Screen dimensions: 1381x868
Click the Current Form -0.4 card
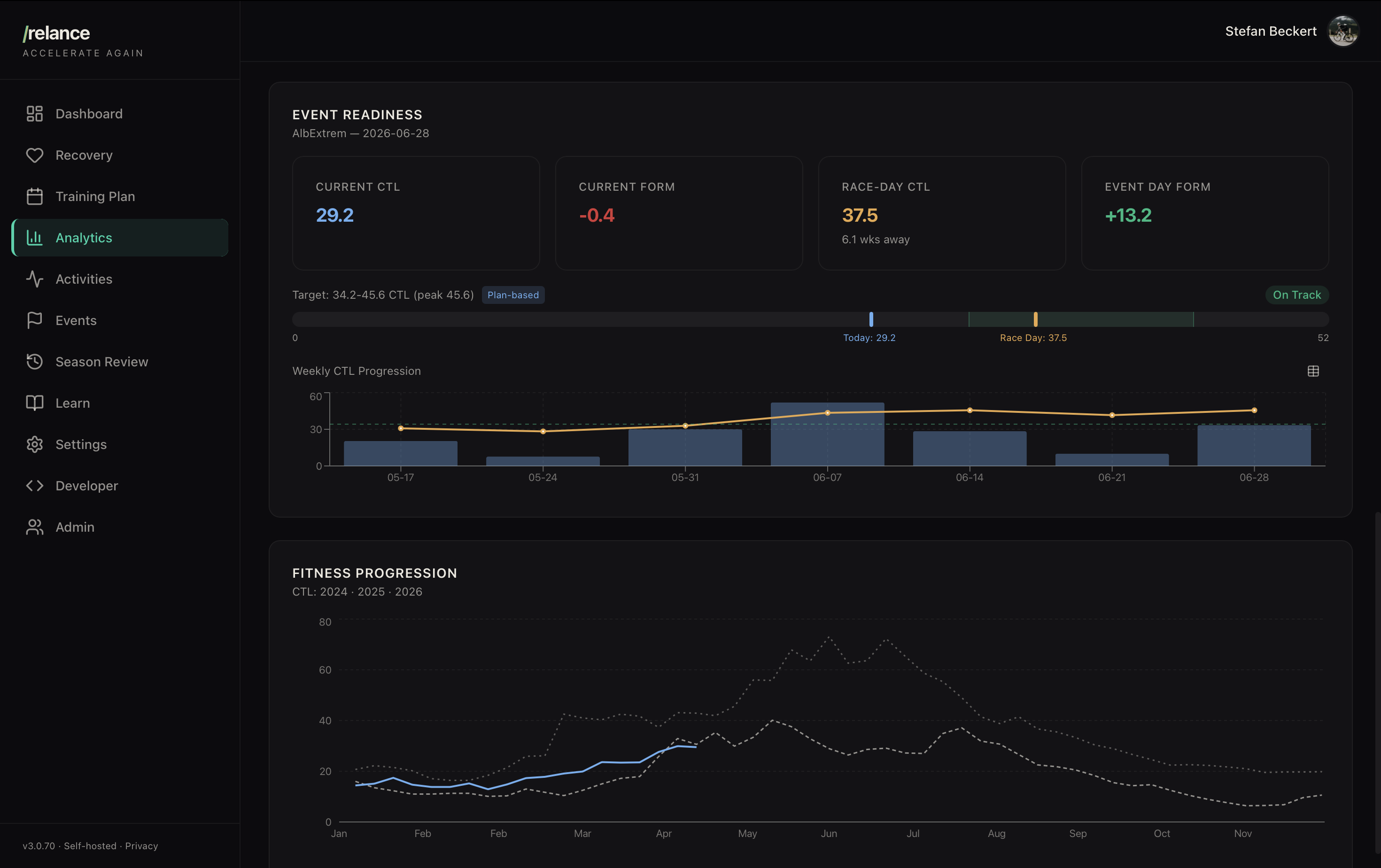coord(678,213)
